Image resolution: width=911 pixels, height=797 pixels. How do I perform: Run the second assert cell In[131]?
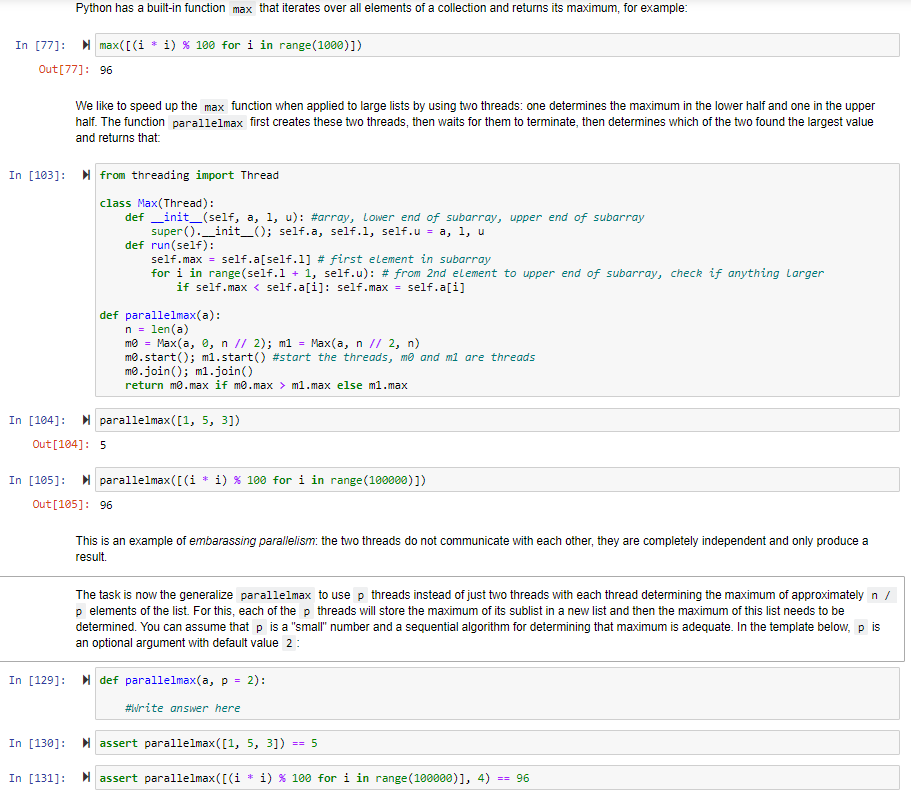(85, 777)
